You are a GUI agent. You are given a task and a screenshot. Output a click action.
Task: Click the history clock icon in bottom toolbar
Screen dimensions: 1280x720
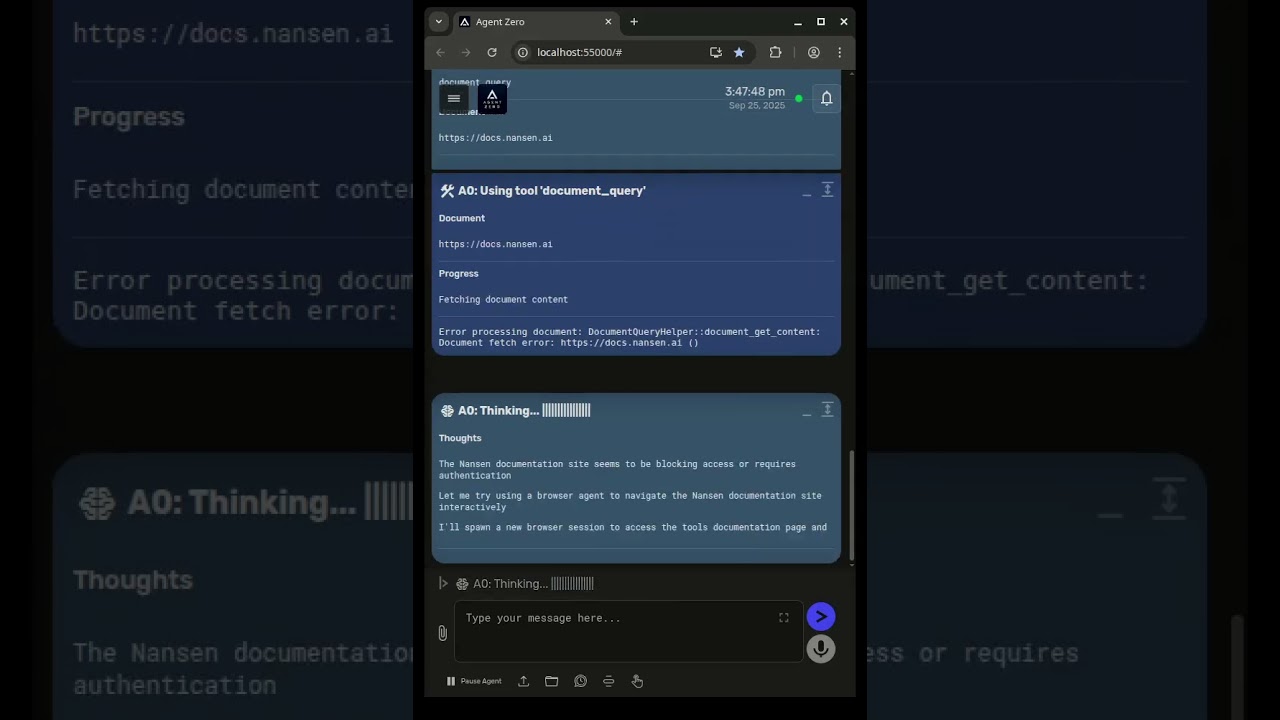(580, 681)
